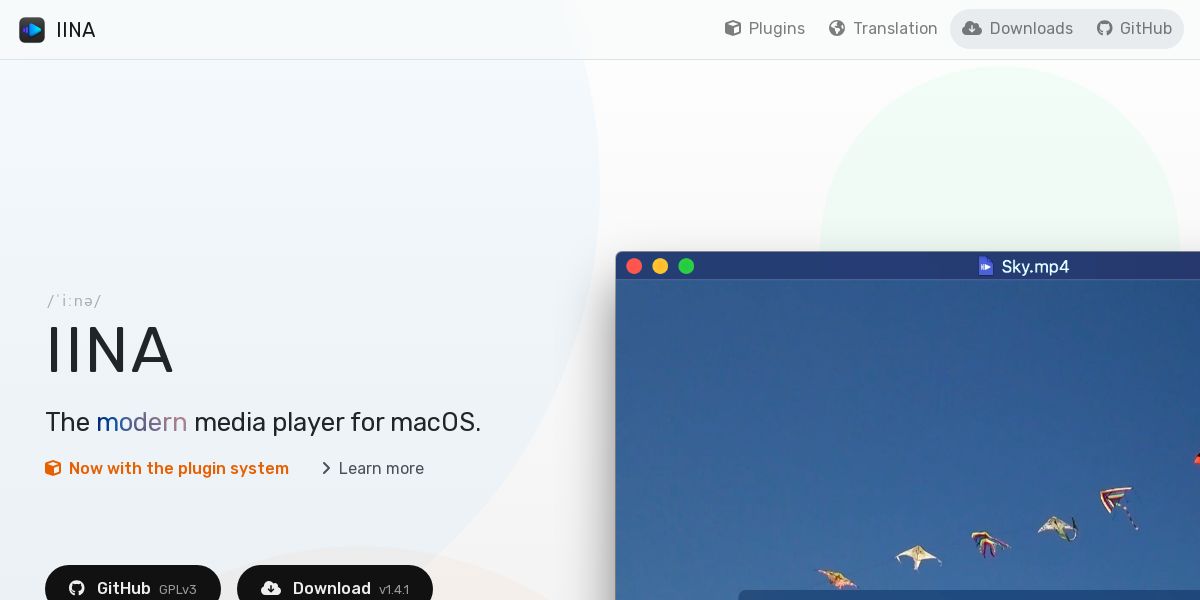Click the IINA site title text
The image size is (1200, 600).
tap(76, 30)
